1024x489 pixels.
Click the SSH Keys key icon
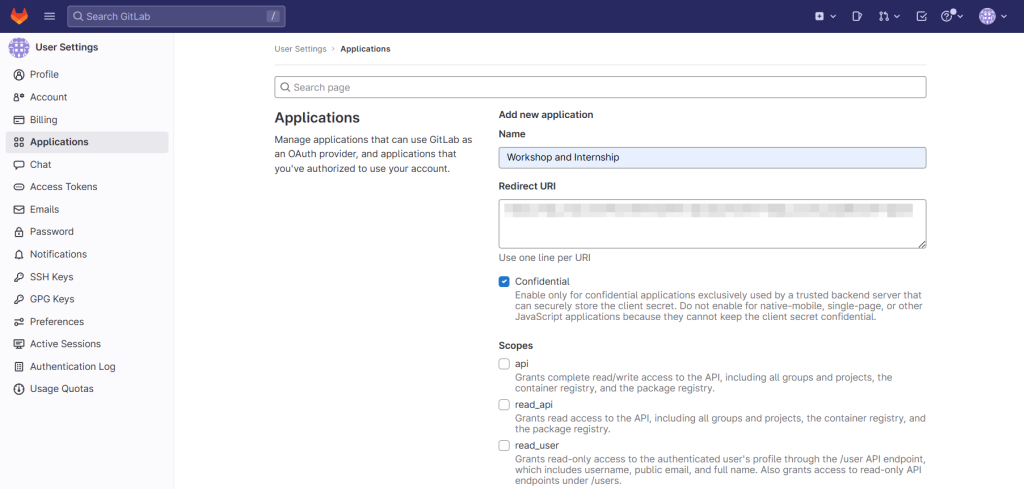[x=19, y=277]
